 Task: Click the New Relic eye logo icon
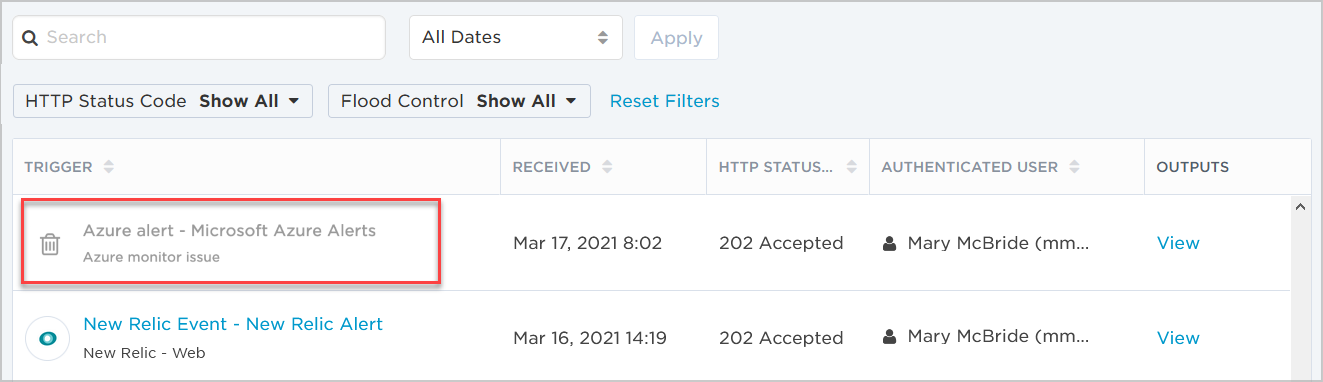point(47,339)
